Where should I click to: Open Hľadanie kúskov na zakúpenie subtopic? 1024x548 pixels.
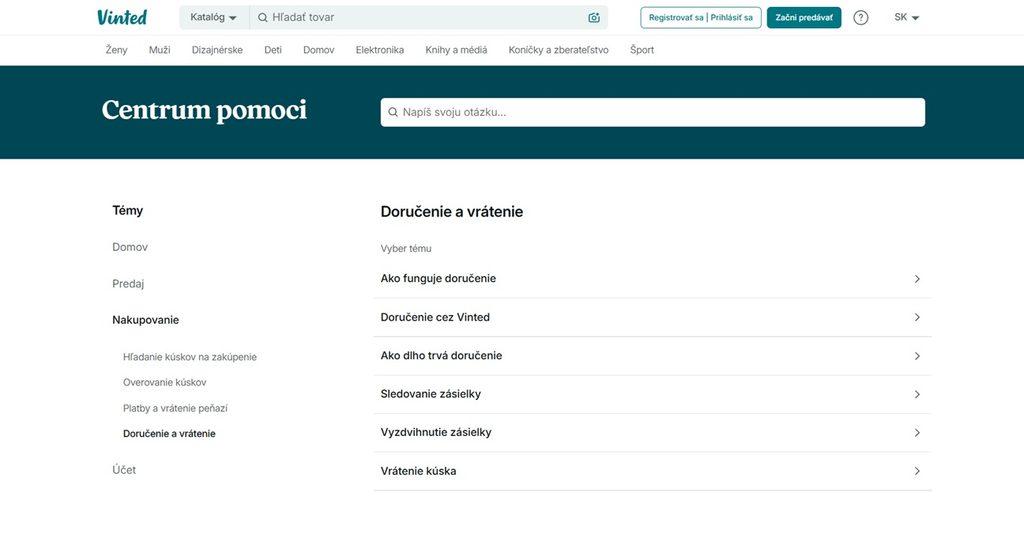tap(189, 357)
